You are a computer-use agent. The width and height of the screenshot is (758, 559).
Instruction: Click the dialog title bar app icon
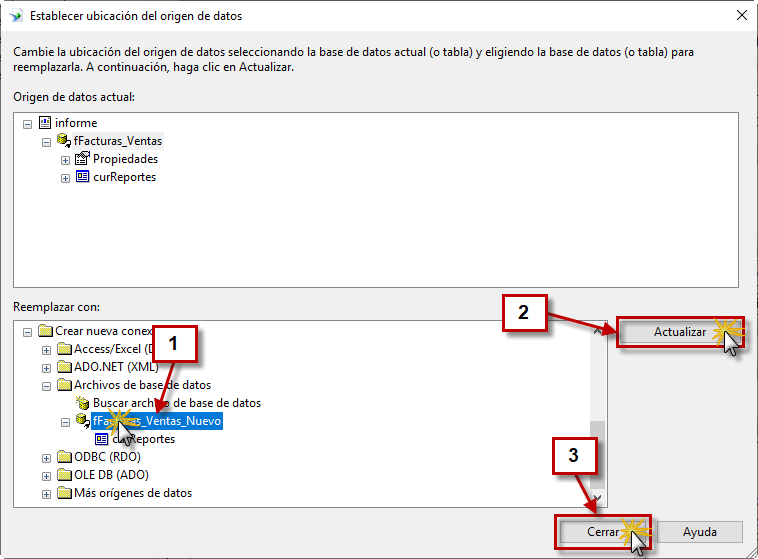[16, 16]
